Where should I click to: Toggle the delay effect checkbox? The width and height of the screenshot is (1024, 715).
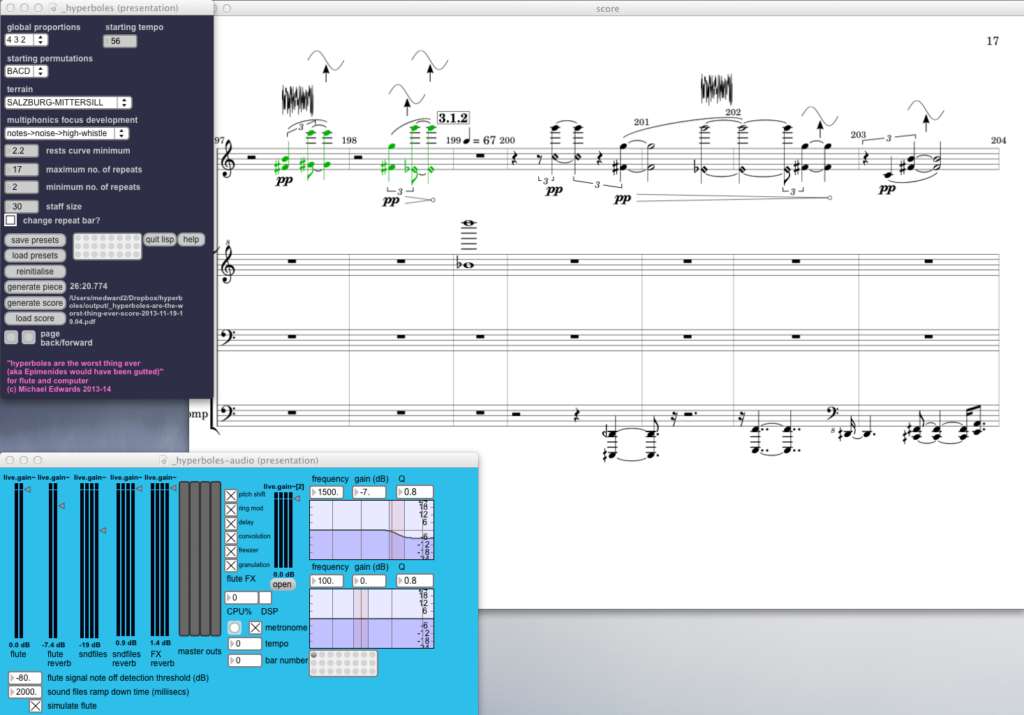(x=231, y=523)
